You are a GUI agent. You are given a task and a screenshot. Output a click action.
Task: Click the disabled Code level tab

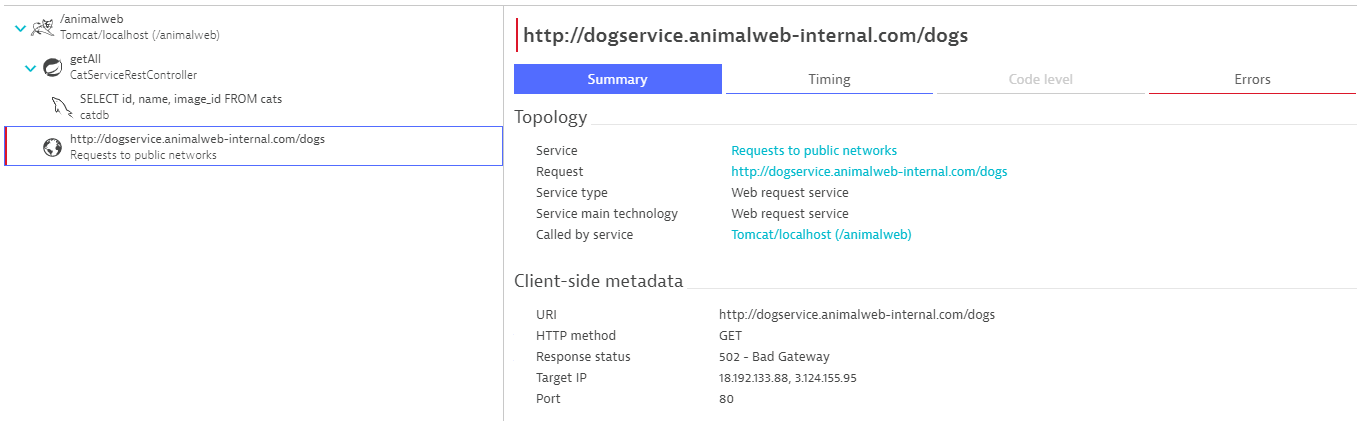(x=1040, y=79)
